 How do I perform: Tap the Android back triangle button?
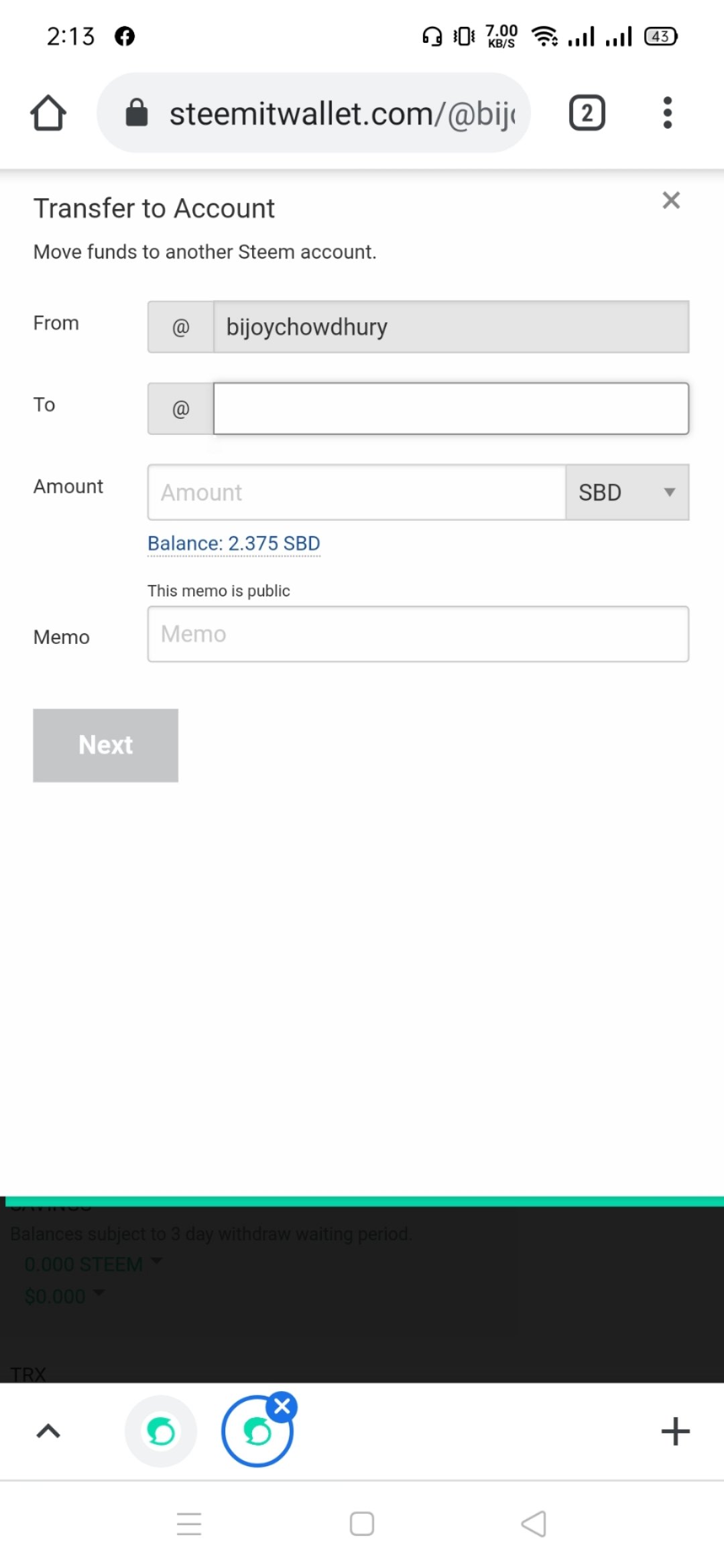point(534,1524)
